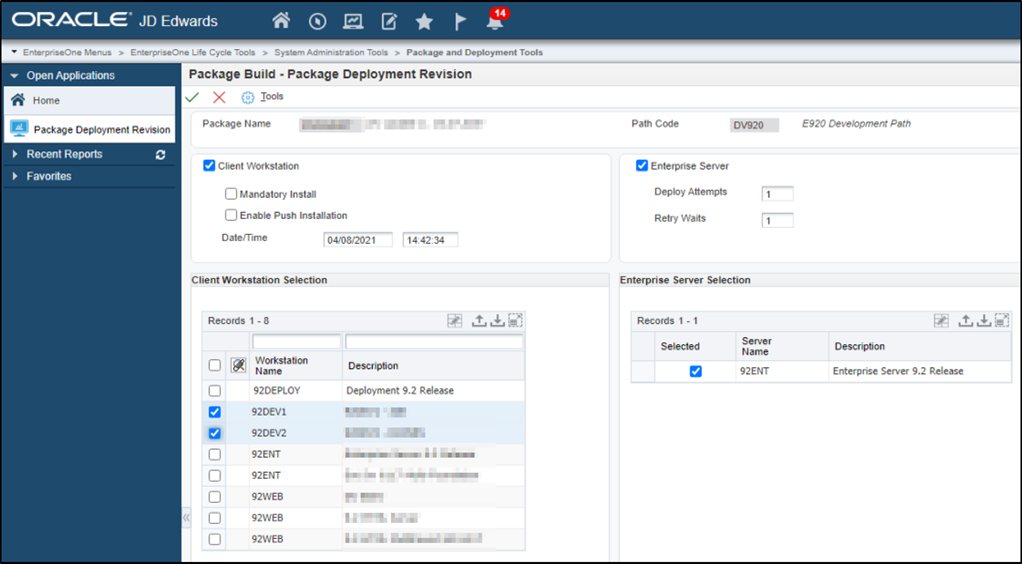The height and width of the screenshot is (564, 1022).
Task: Open Favorites star icon in top bar
Action: click(424, 22)
